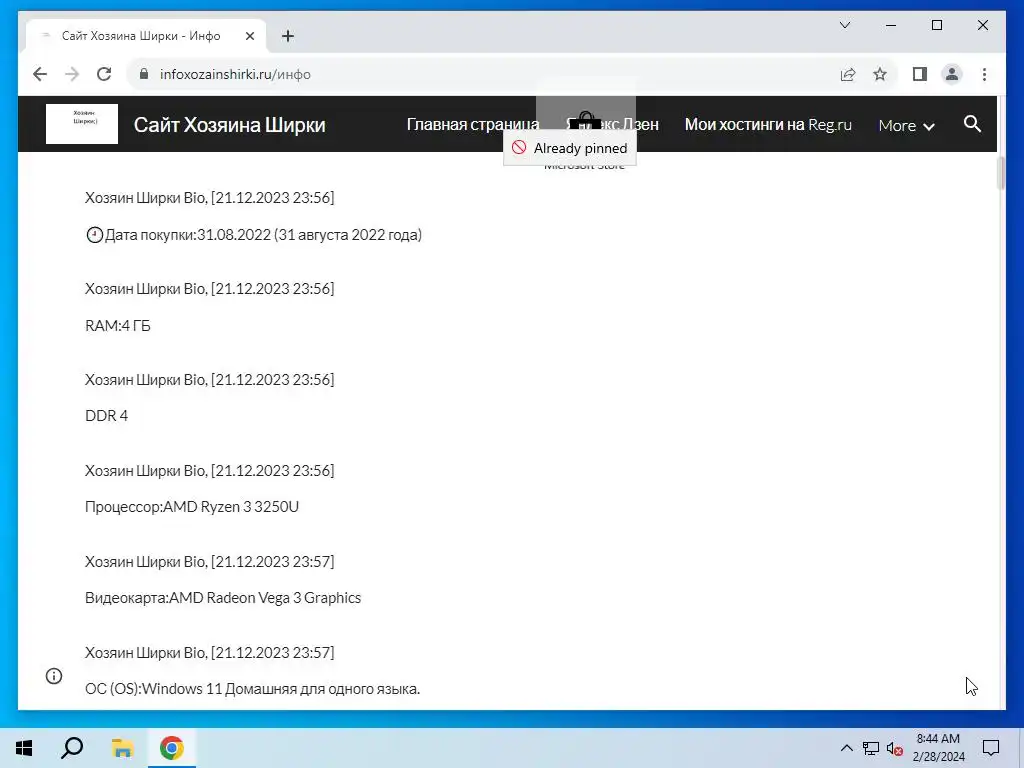Open Chrome's three-dot menu
1024x768 pixels.
click(984, 74)
